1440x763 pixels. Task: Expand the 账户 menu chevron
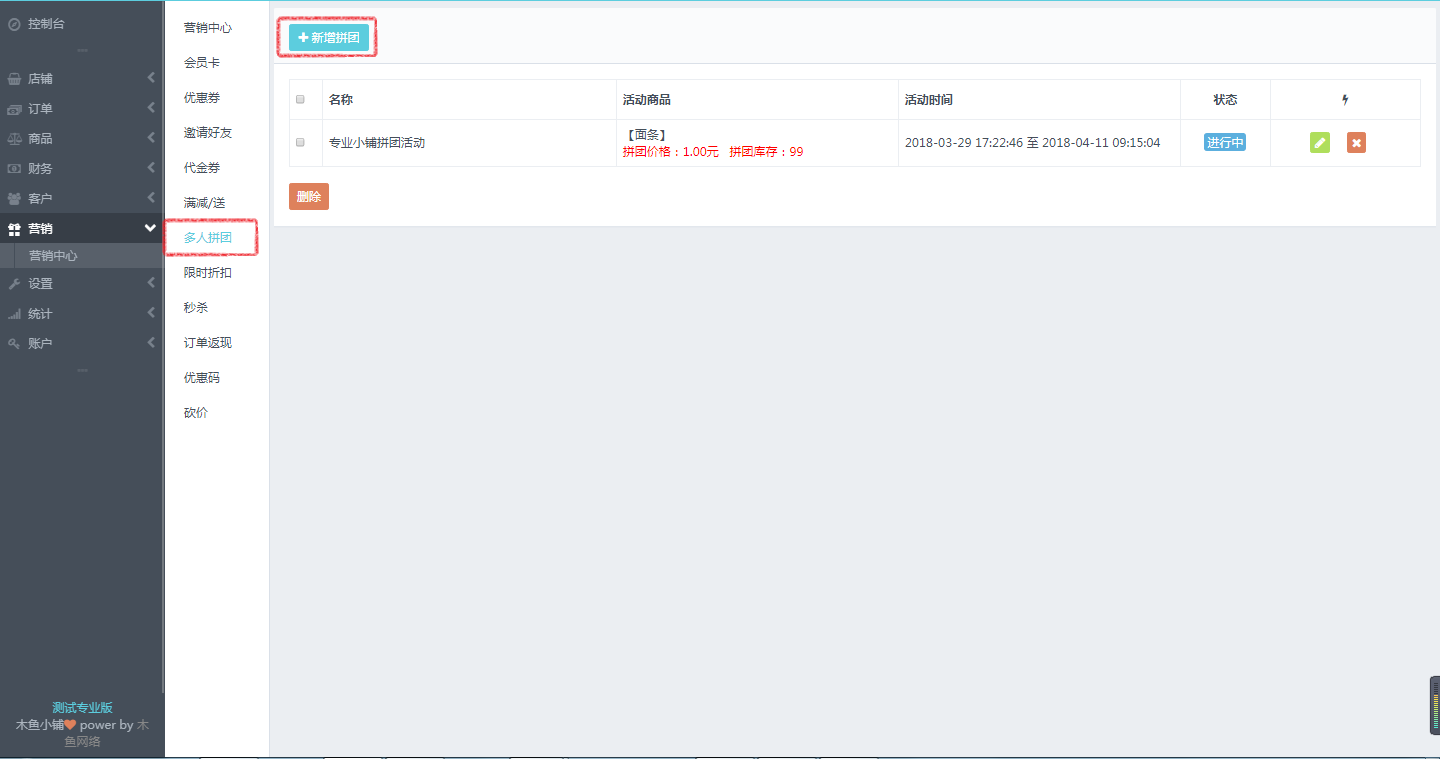pyautogui.click(x=151, y=343)
